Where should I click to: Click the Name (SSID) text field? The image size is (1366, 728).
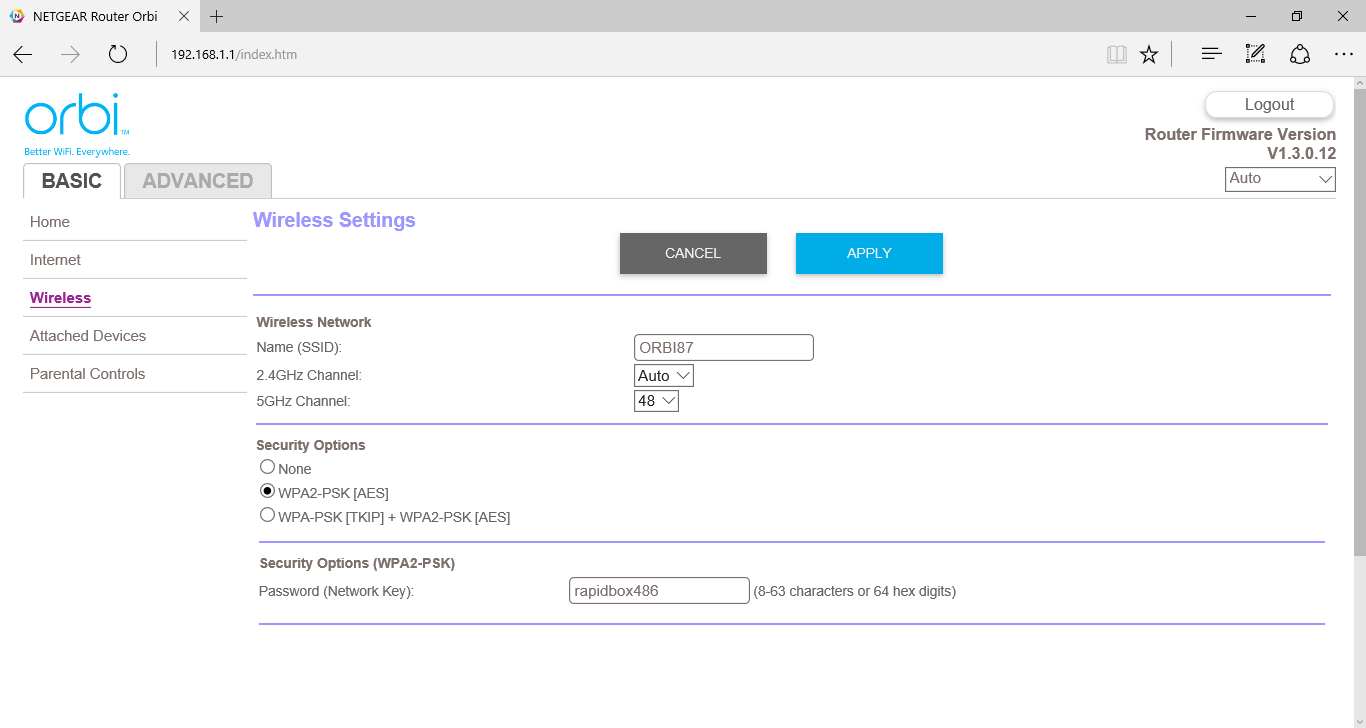(724, 348)
